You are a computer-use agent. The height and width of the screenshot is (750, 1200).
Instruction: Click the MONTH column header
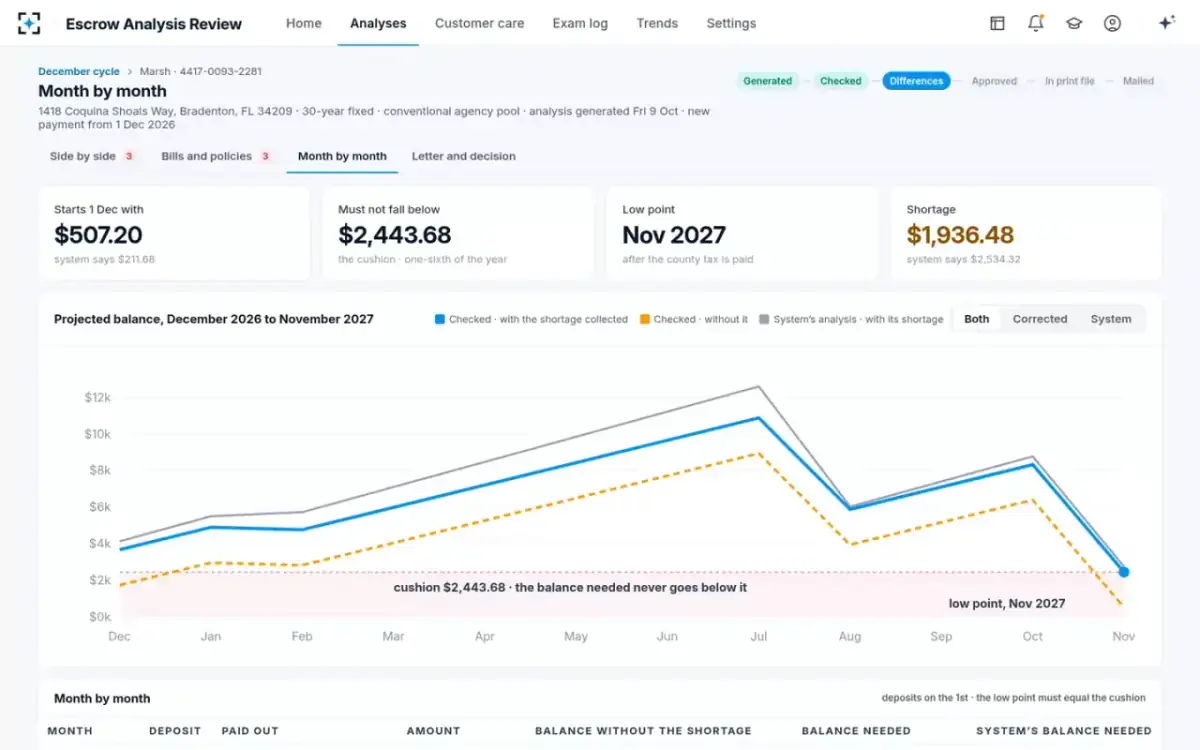(70, 731)
